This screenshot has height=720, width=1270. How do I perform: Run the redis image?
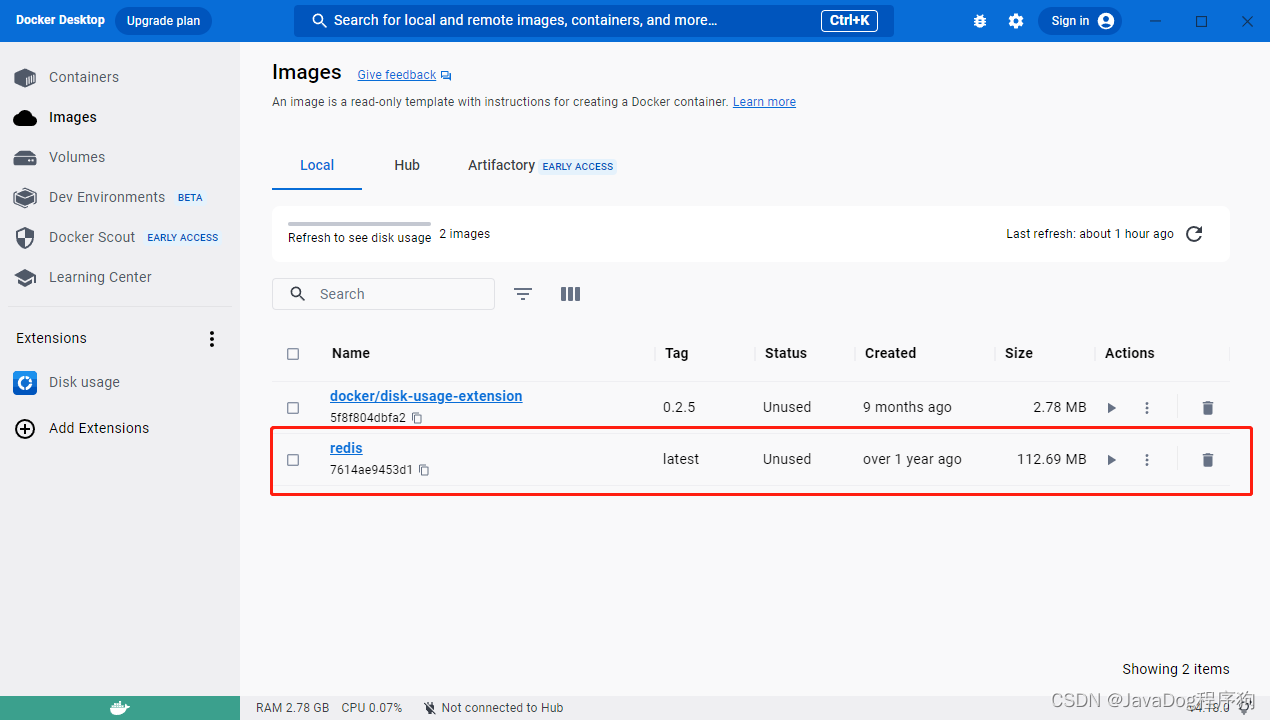(x=1111, y=459)
